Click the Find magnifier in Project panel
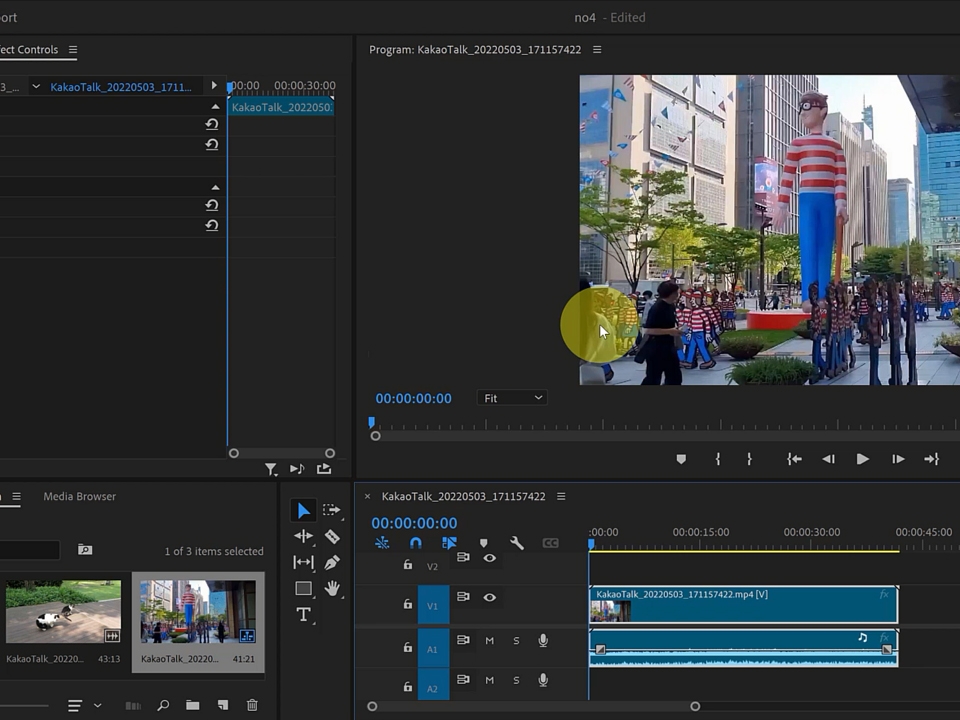This screenshot has width=960, height=720. [163, 705]
